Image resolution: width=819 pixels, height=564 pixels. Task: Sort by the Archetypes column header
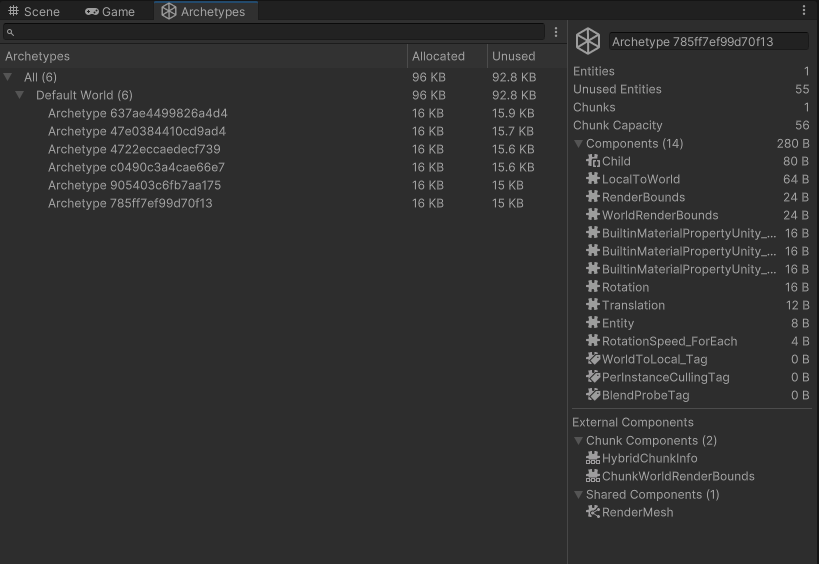click(204, 56)
